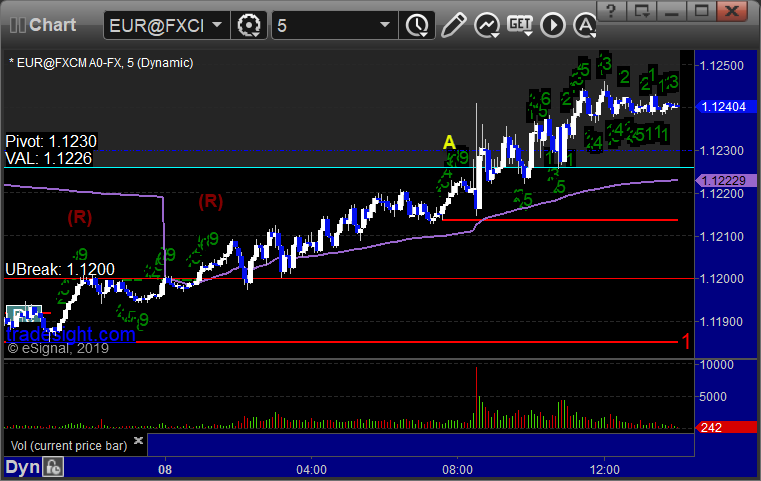
Task: Start bar replay with the play icon
Action: 553,25
